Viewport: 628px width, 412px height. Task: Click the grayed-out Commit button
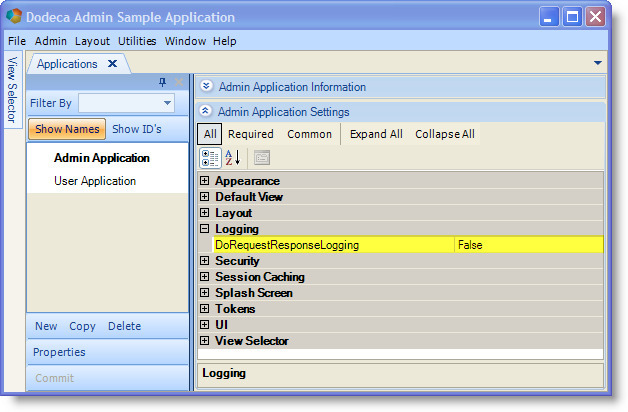[54, 378]
